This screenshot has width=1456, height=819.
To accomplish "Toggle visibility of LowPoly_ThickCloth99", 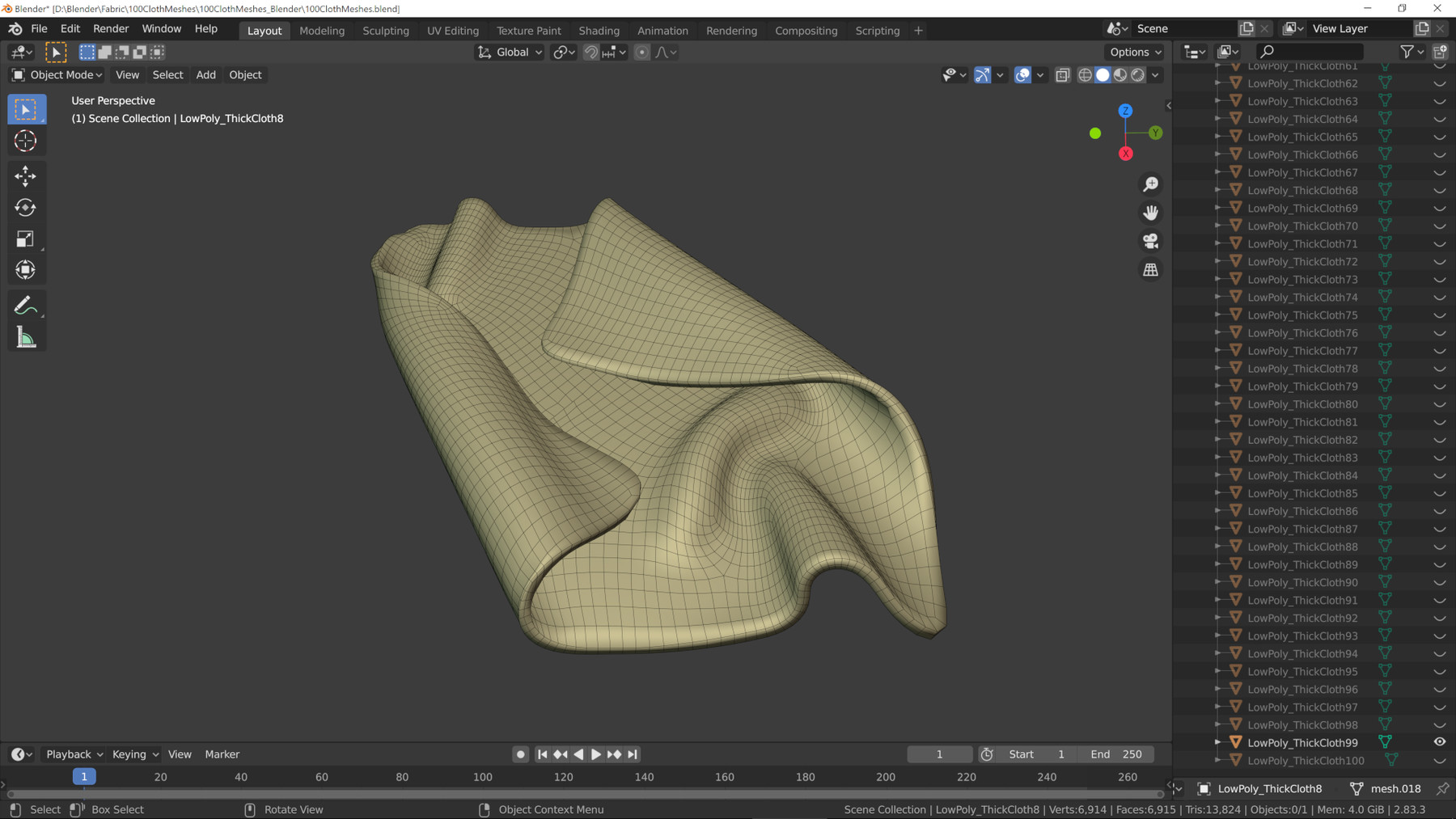I will (1440, 742).
